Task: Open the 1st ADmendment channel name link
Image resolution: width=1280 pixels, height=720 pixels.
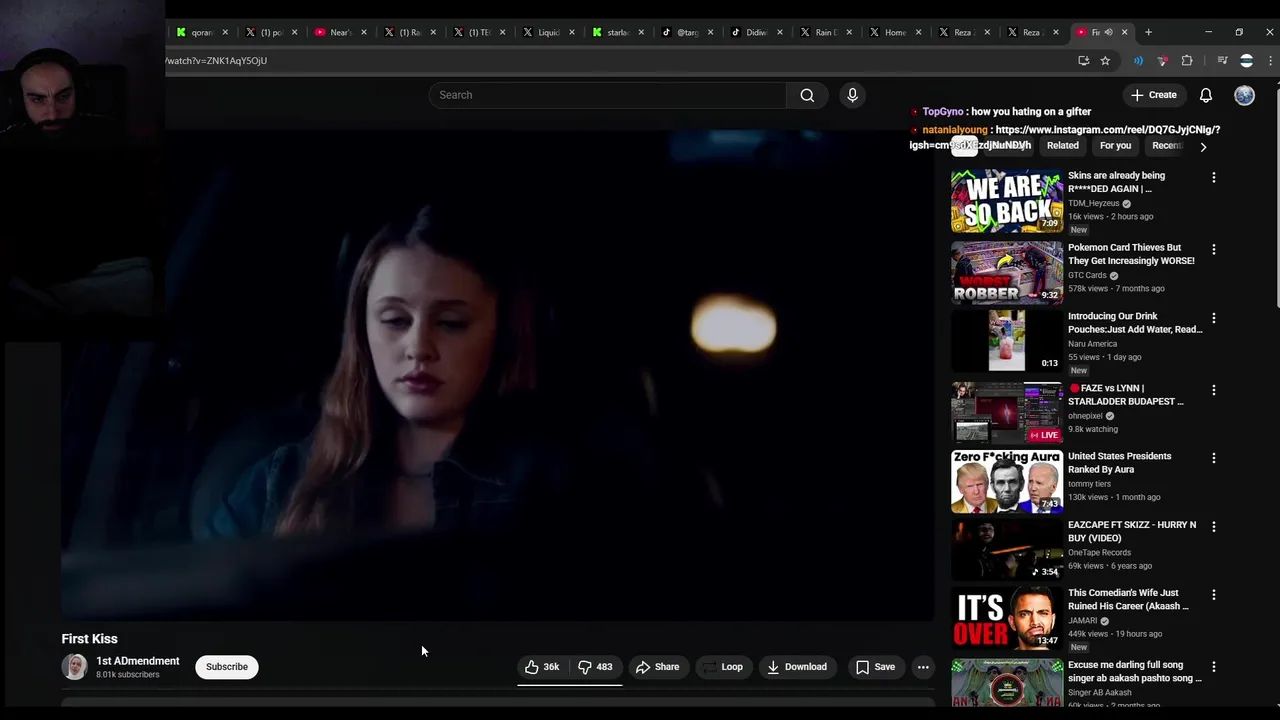Action: 138,661
